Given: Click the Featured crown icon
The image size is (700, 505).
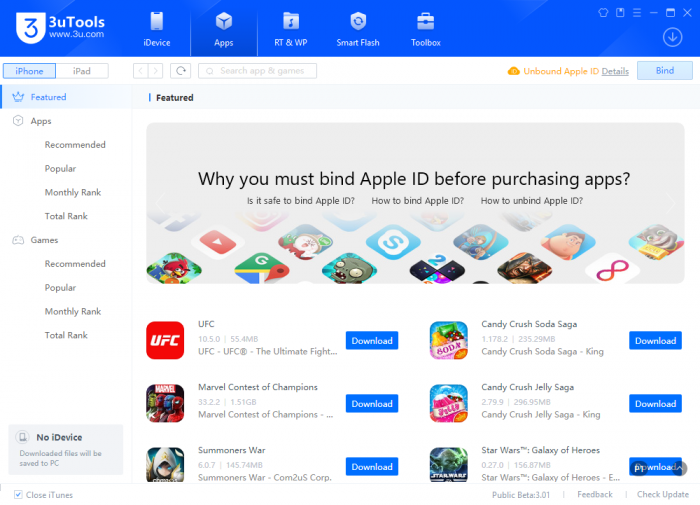Looking at the screenshot, I should pyautogui.click(x=18, y=97).
